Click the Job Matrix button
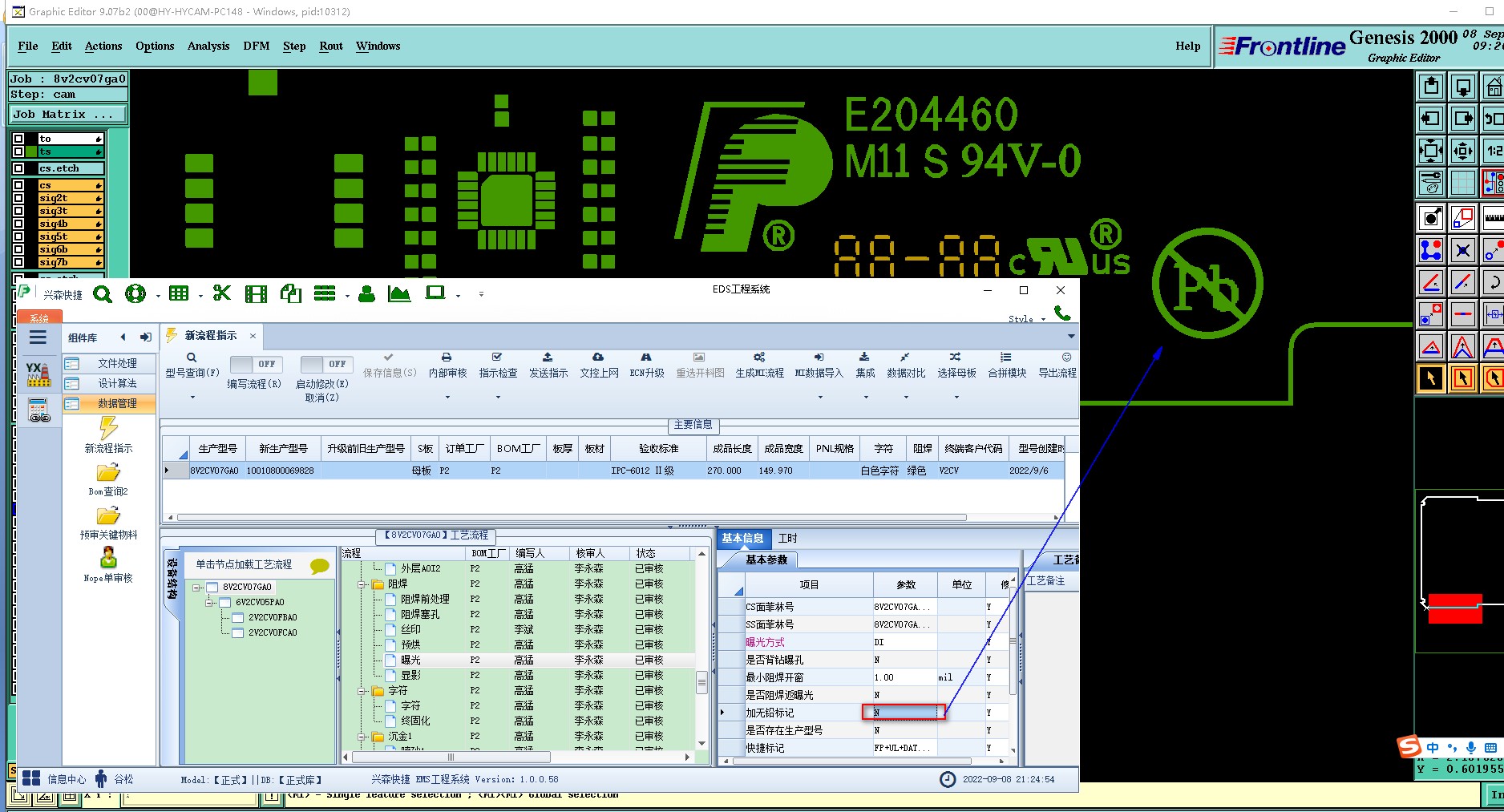Image resolution: width=1504 pixels, height=812 pixels. [x=68, y=114]
